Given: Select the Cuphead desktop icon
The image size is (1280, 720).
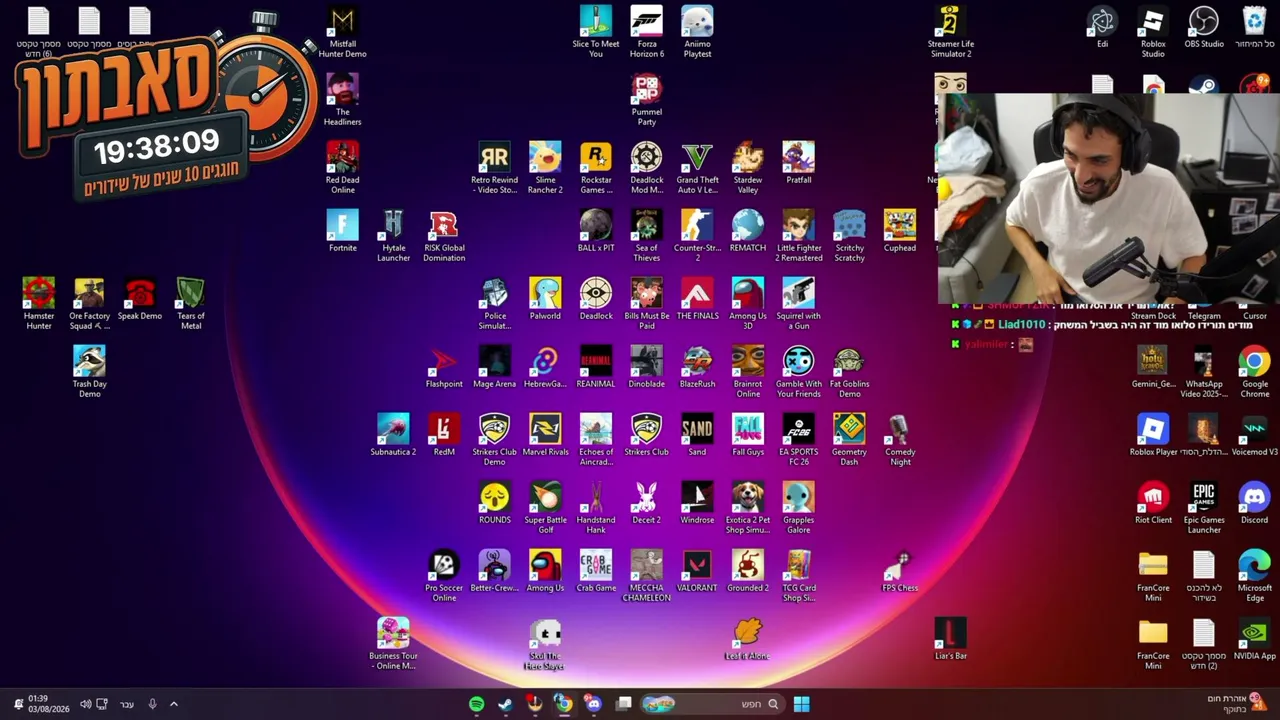Looking at the screenshot, I should 900,232.
